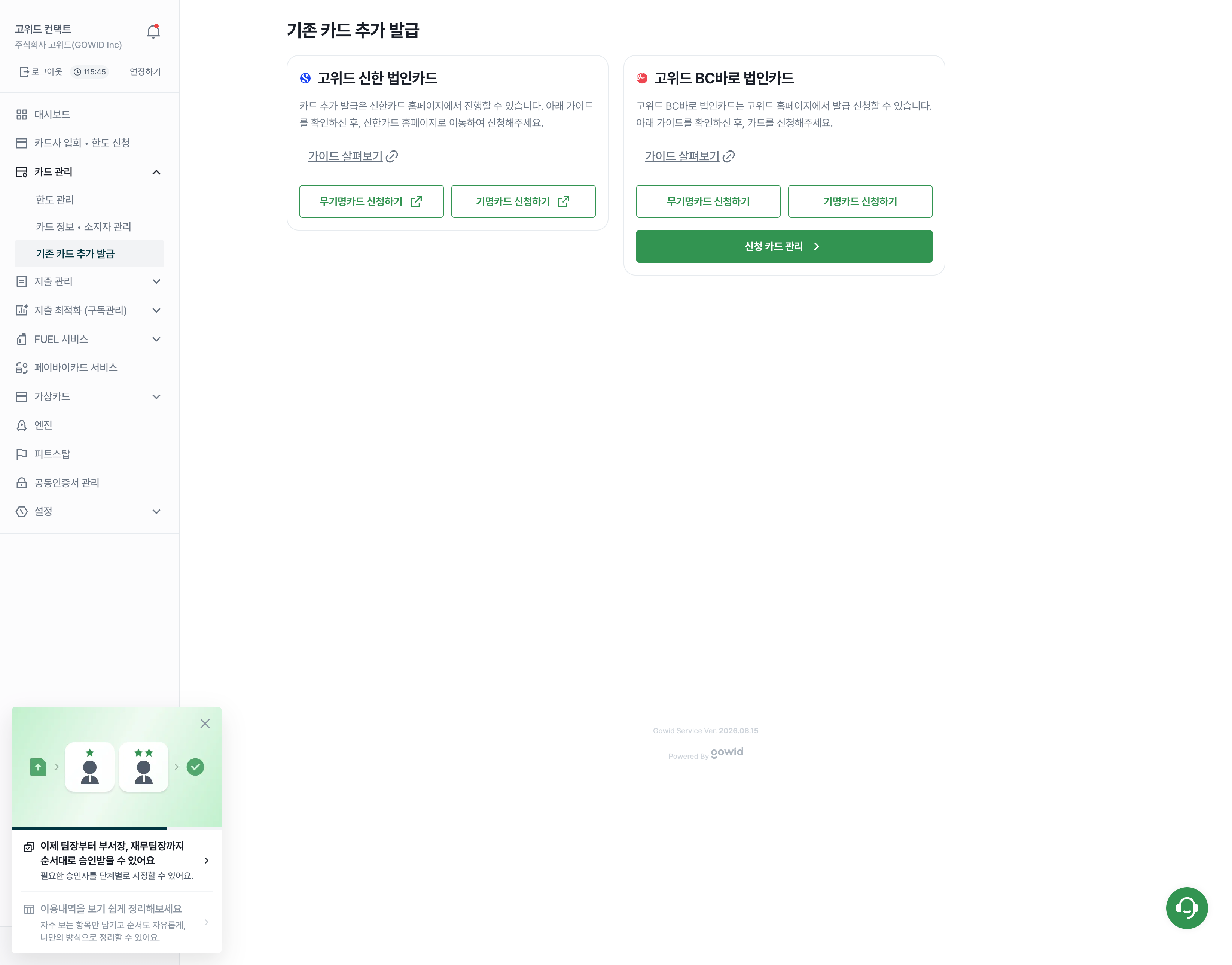This screenshot has width=1232, height=965.
Task: Click the 피트스탑 flag icon
Action: click(21, 454)
